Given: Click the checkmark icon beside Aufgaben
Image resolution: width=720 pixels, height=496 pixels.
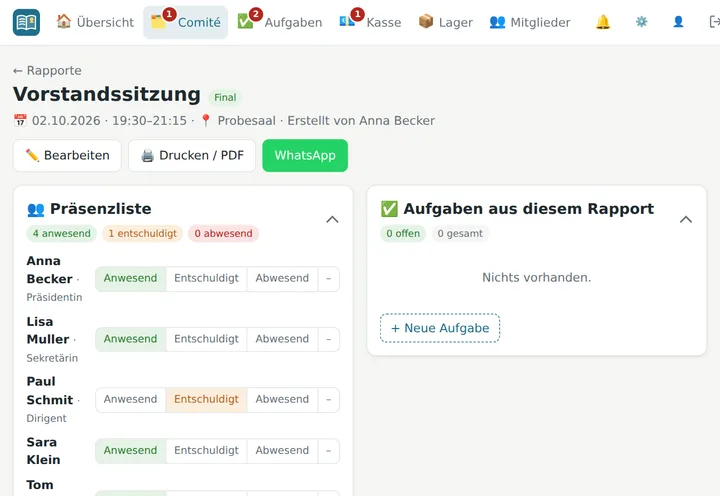Looking at the screenshot, I should [x=245, y=22].
